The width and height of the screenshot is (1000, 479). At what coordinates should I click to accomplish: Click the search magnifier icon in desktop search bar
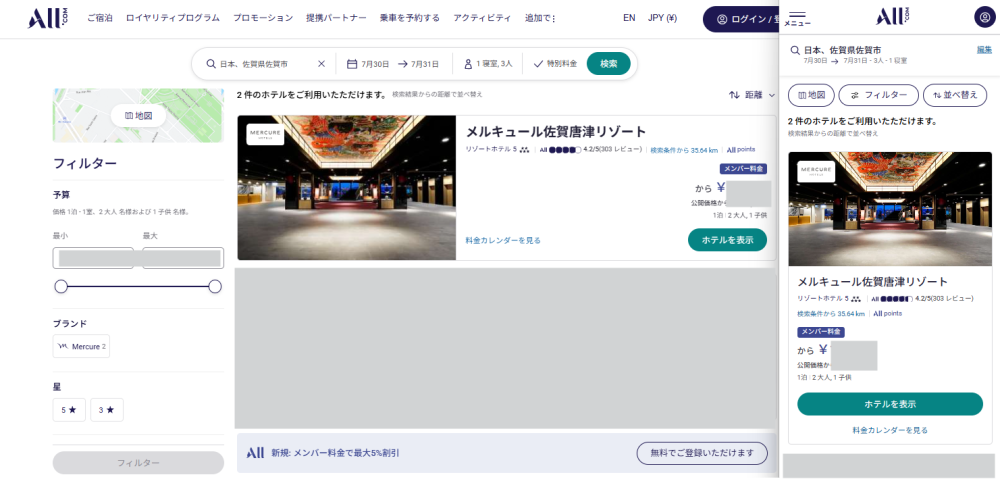pos(211,64)
